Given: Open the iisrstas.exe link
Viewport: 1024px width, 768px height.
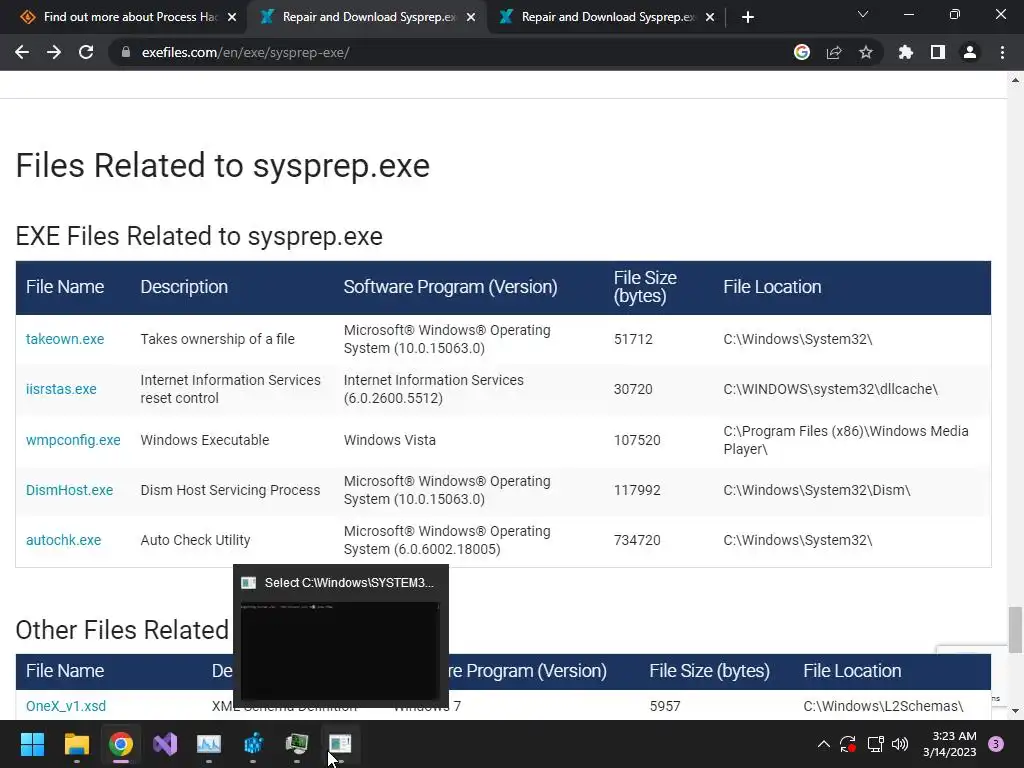Looking at the screenshot, I should [61, 389].
